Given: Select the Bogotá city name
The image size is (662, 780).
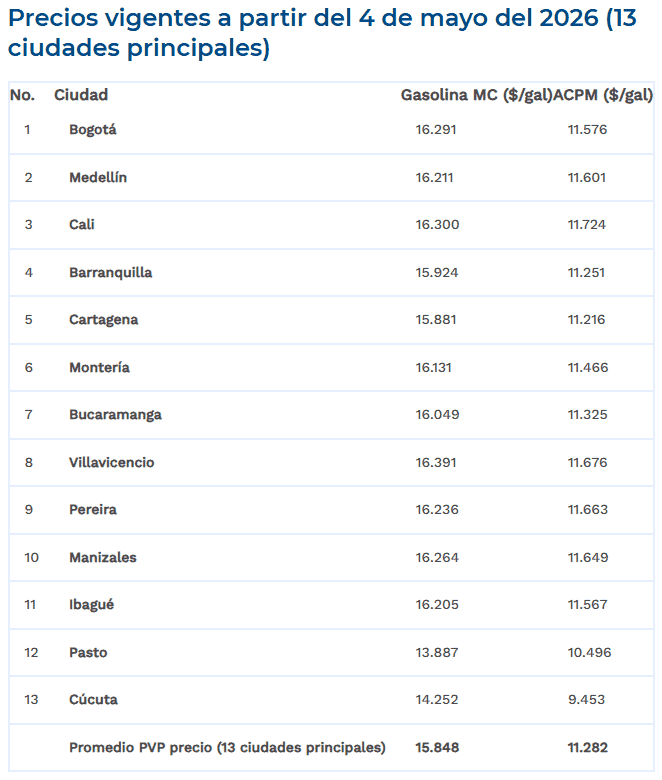Looking at the screenshot, I should (93, 130).
